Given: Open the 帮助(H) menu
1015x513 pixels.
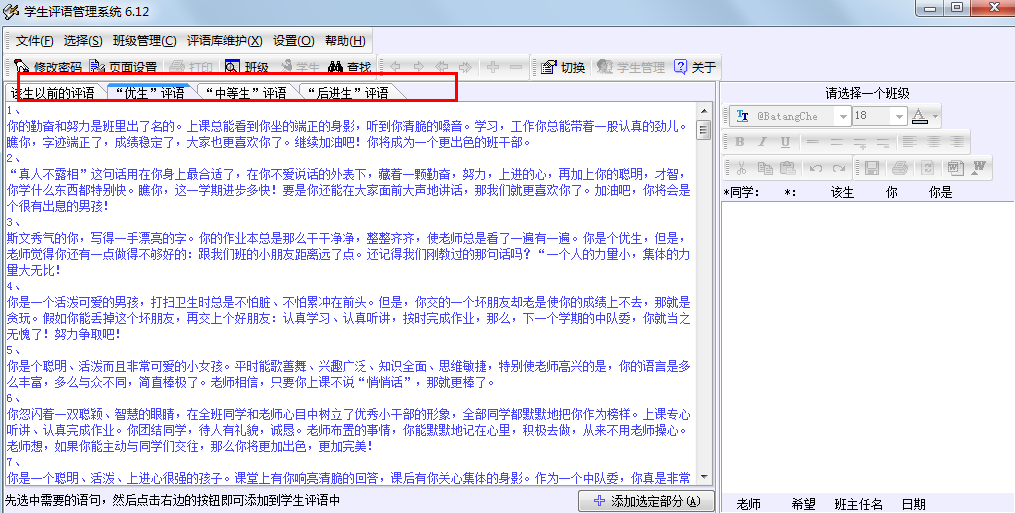Looking at the screenshot, I should 345,41.
